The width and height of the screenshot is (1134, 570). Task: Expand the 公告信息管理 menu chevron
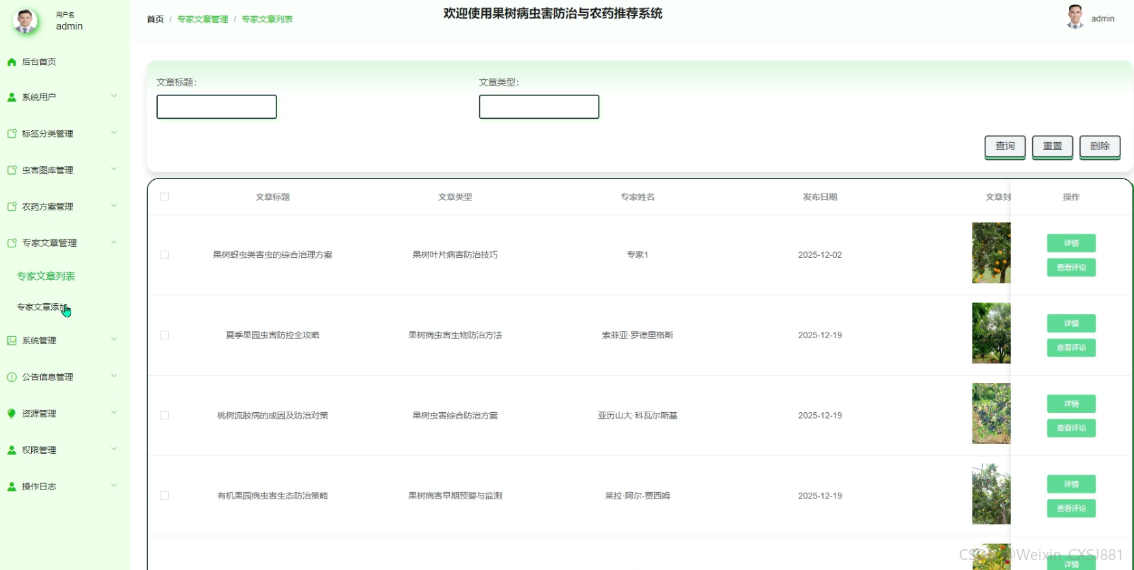114,375
